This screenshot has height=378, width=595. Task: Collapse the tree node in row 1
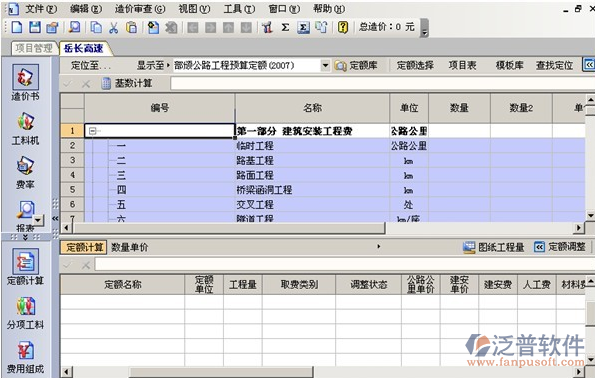[x=92, y=131]
